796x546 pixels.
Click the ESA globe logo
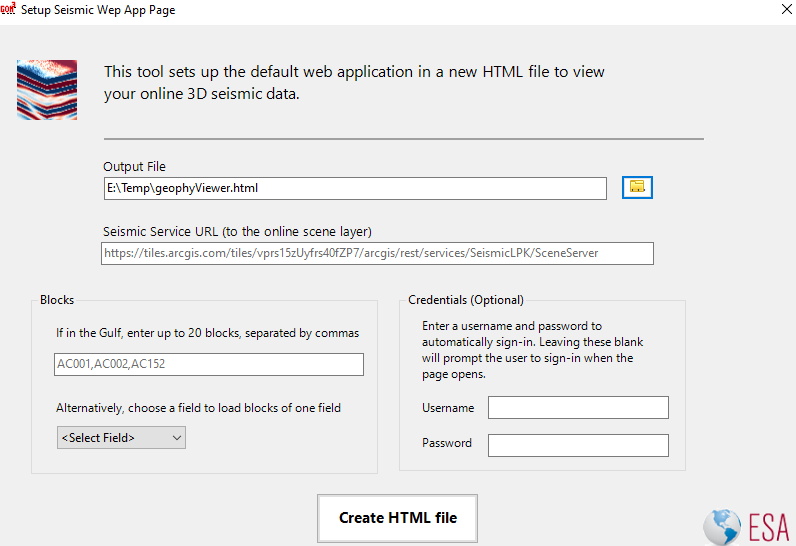[722, 527]
